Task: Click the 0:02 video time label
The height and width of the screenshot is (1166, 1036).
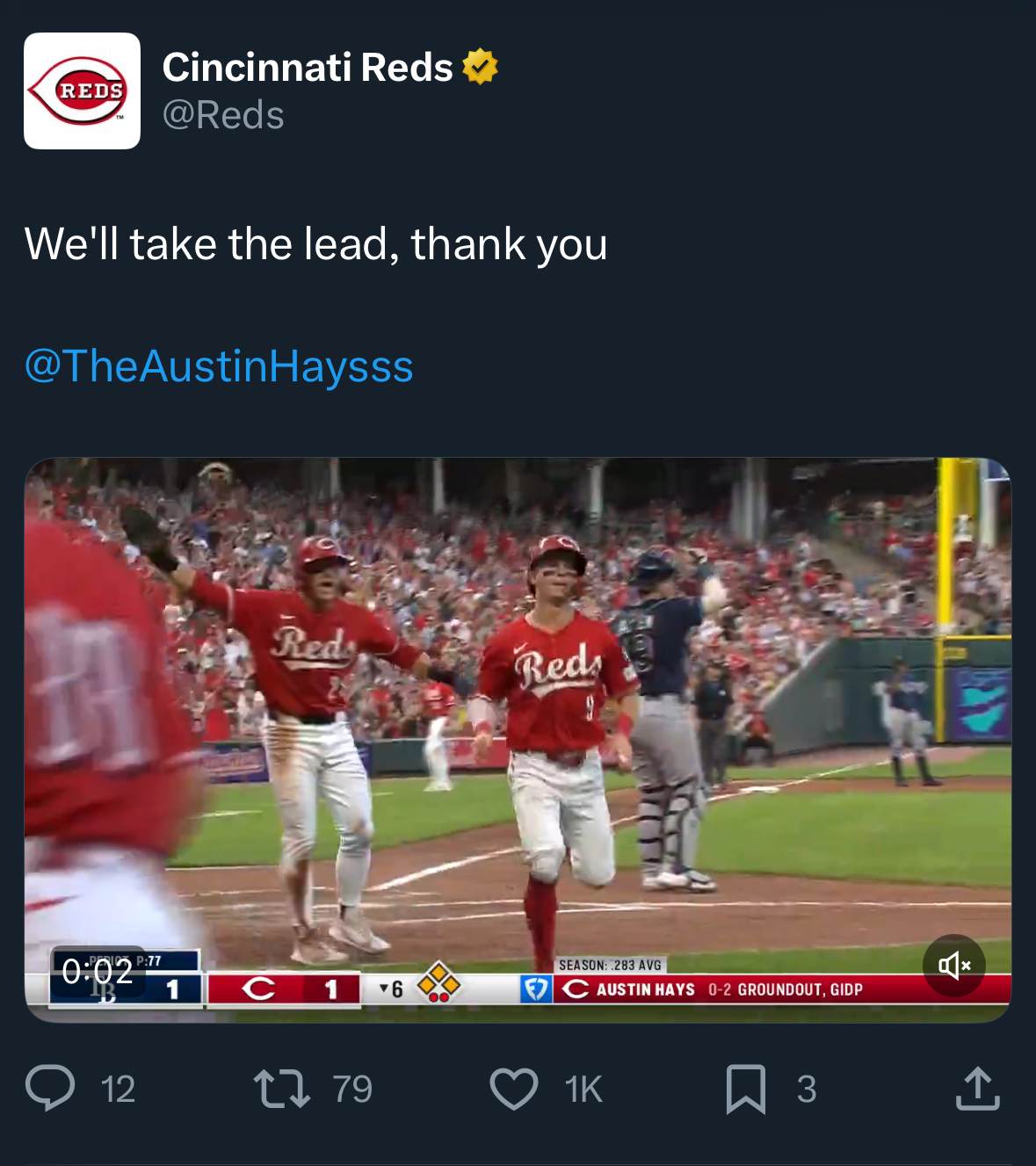Action: click(98, 971)
